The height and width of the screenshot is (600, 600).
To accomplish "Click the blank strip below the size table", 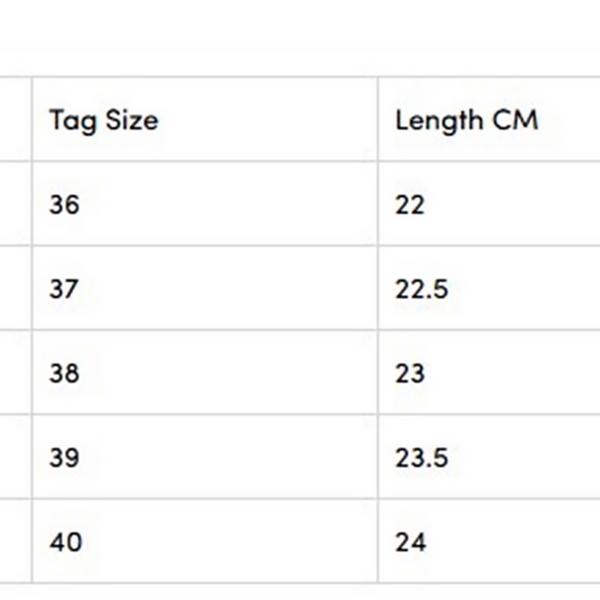I will (x=300, y=592).
